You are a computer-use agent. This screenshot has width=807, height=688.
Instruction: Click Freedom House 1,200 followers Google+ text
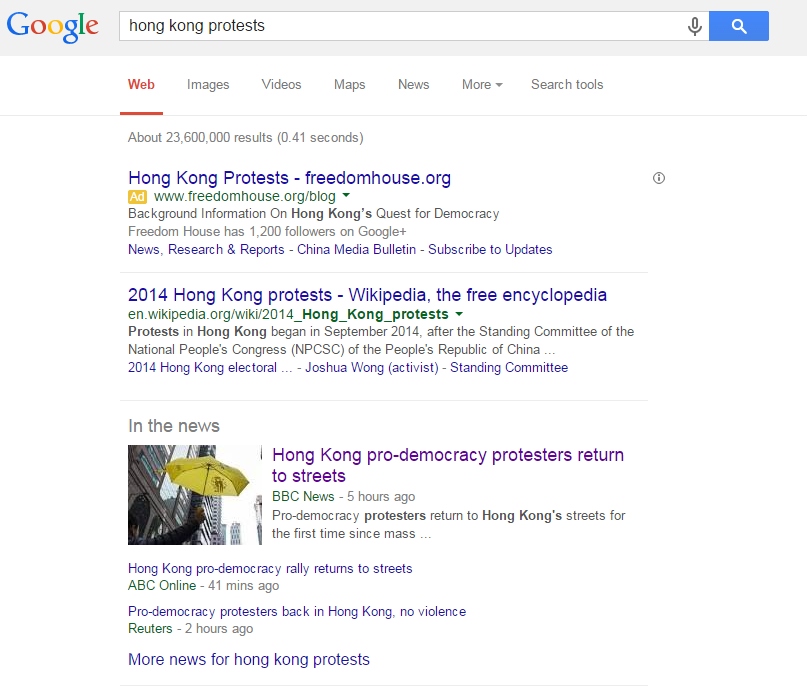[267, 232]
